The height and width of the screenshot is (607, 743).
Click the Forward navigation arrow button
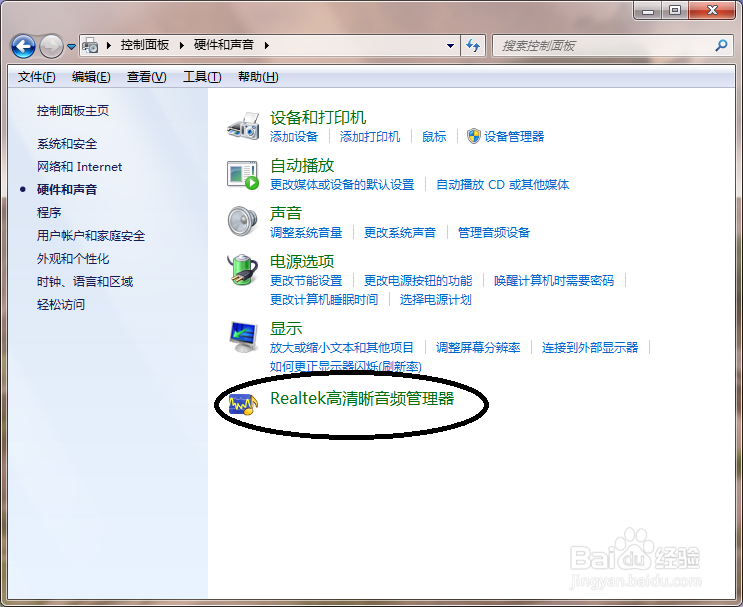pyautogui.click(x=51, y=46)
